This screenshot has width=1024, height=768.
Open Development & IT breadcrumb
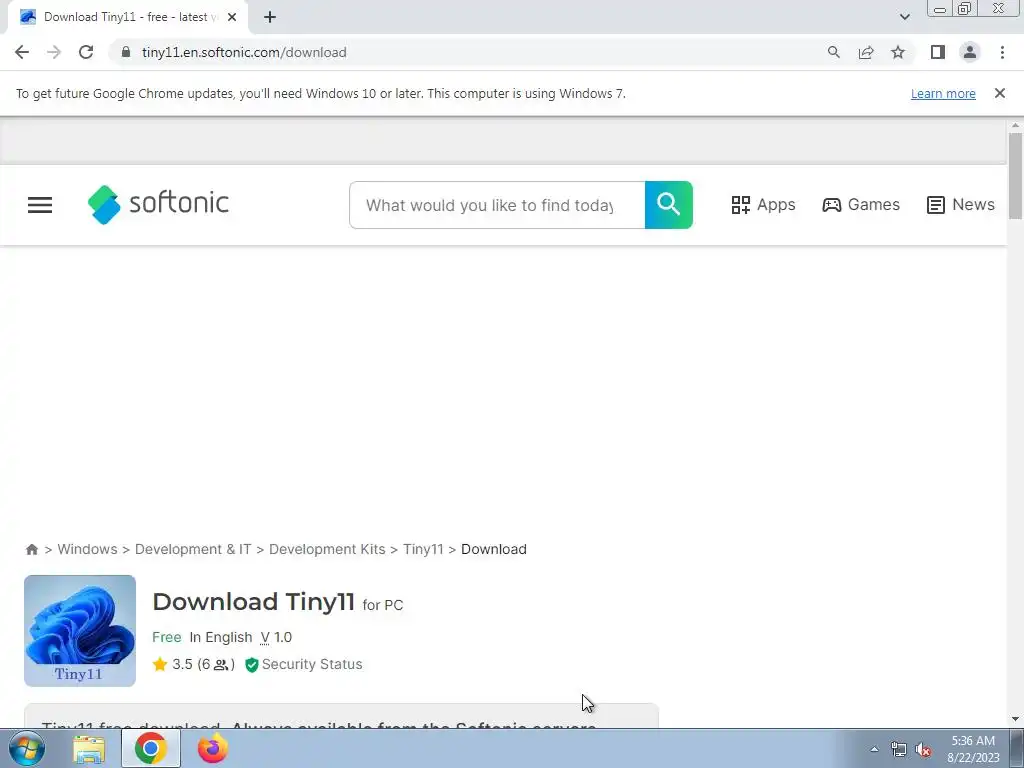coord(193,549)
